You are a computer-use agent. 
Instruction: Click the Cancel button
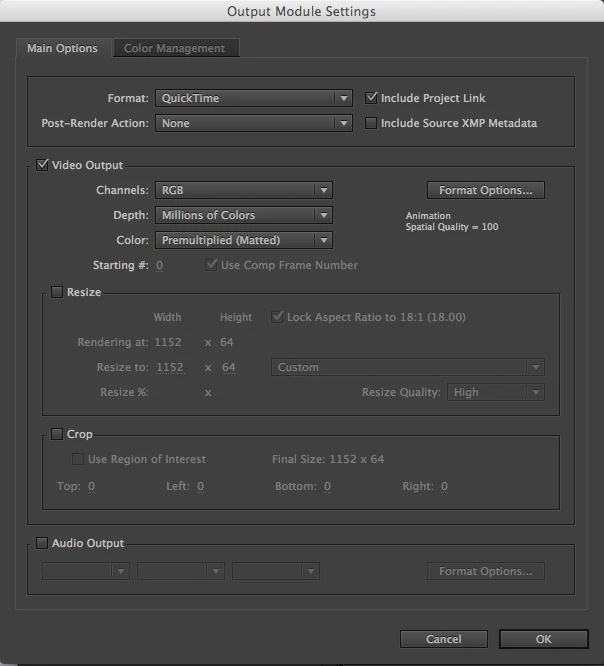[x=443, y=639]
